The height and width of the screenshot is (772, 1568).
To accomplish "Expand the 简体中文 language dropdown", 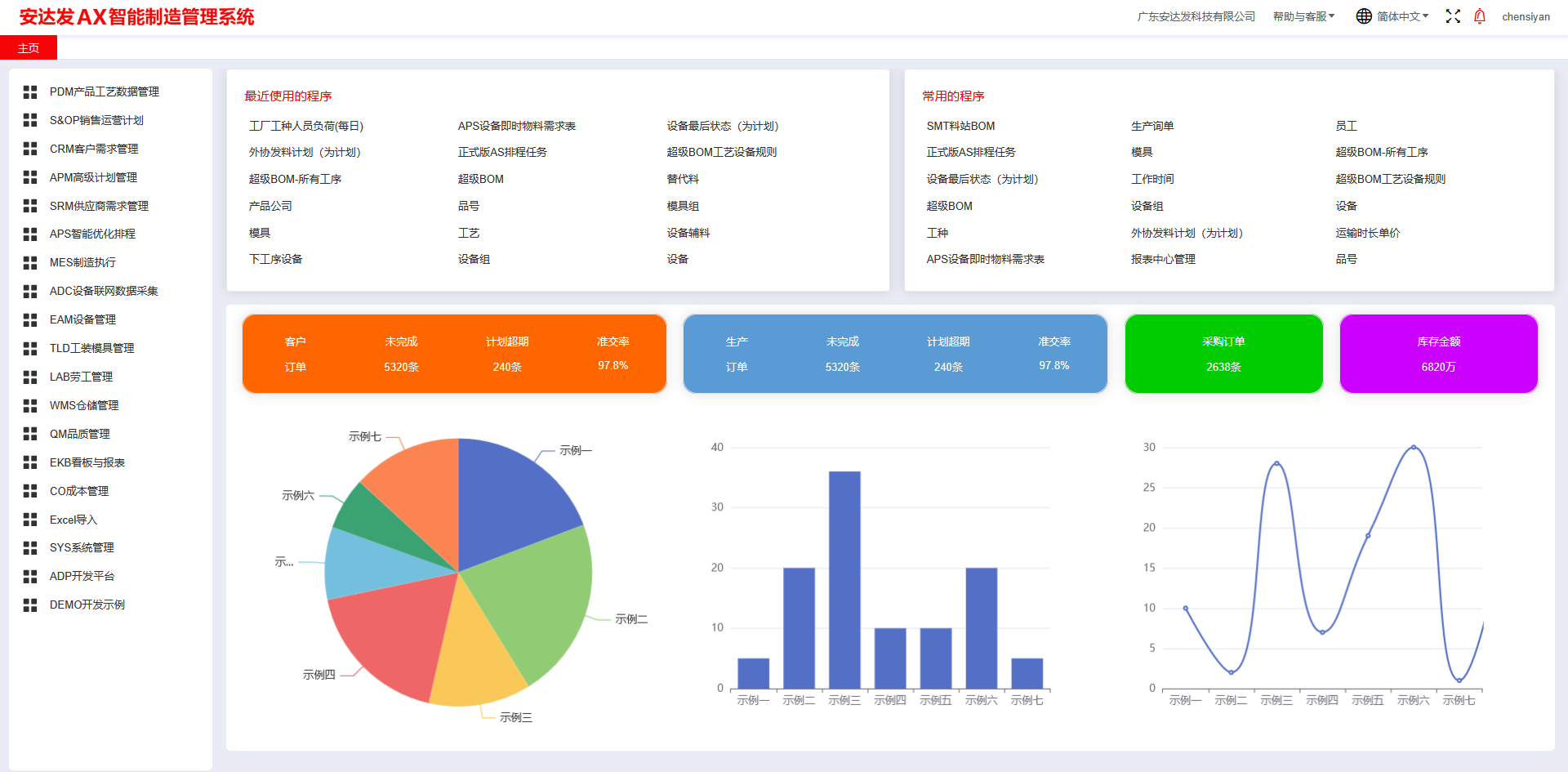I will point(1402,16).
